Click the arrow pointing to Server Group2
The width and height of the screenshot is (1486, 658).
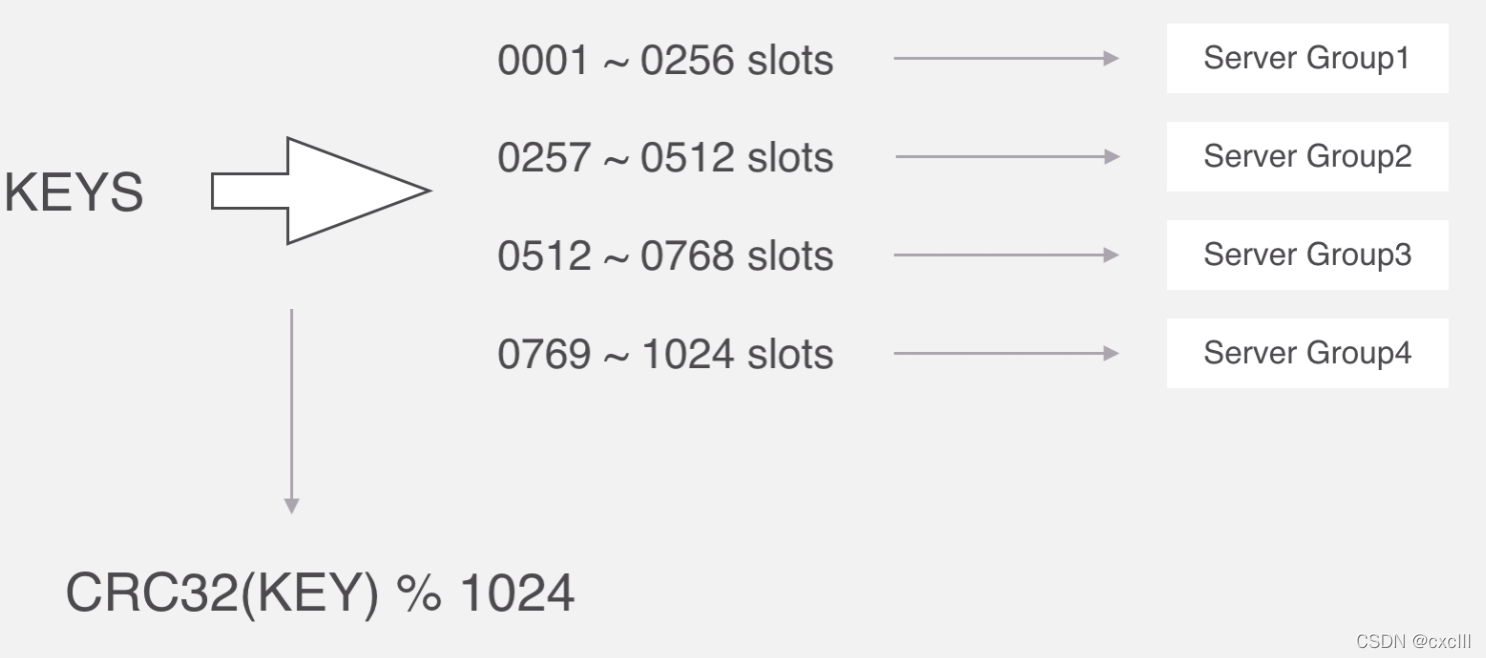click(x=1006, y=157)
